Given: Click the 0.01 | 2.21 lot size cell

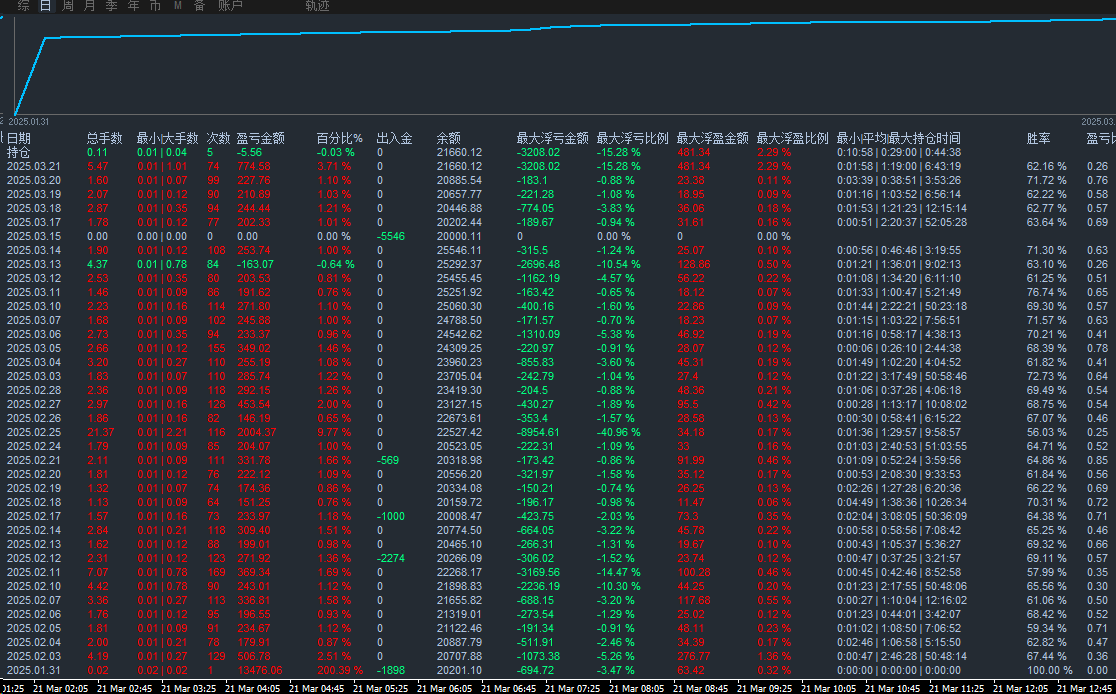Looking at the screenshot, I should click(162, 432).
